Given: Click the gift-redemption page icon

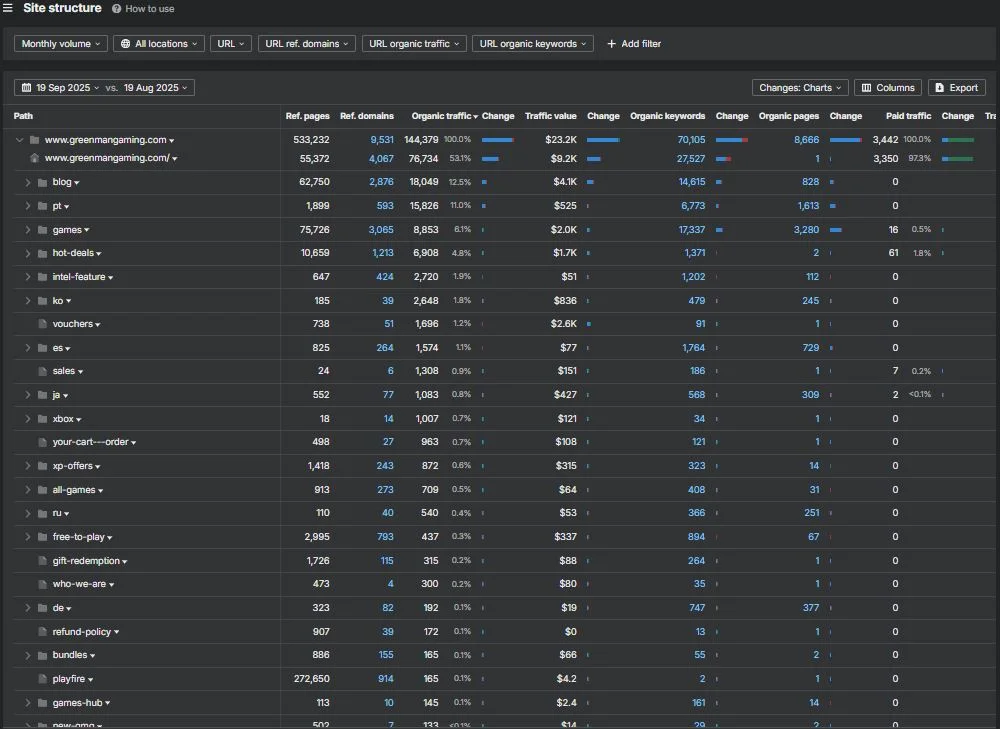Looking at the screenshot, I should point(43,561).
